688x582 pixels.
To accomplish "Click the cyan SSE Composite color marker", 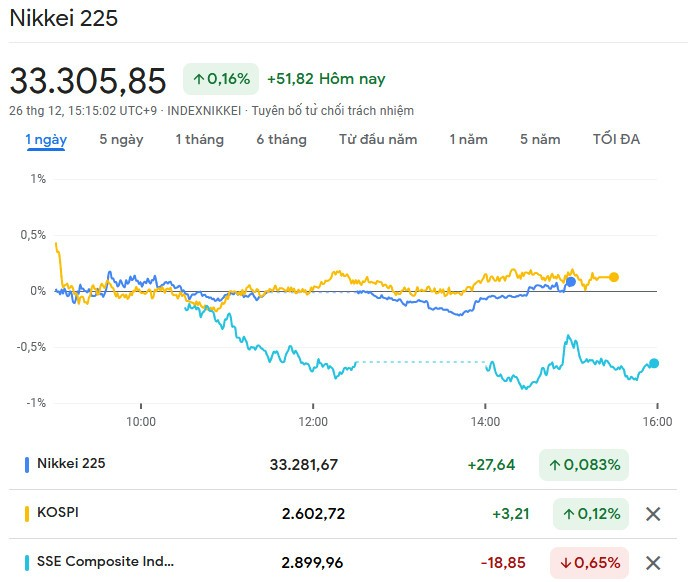I will [27, 563].
